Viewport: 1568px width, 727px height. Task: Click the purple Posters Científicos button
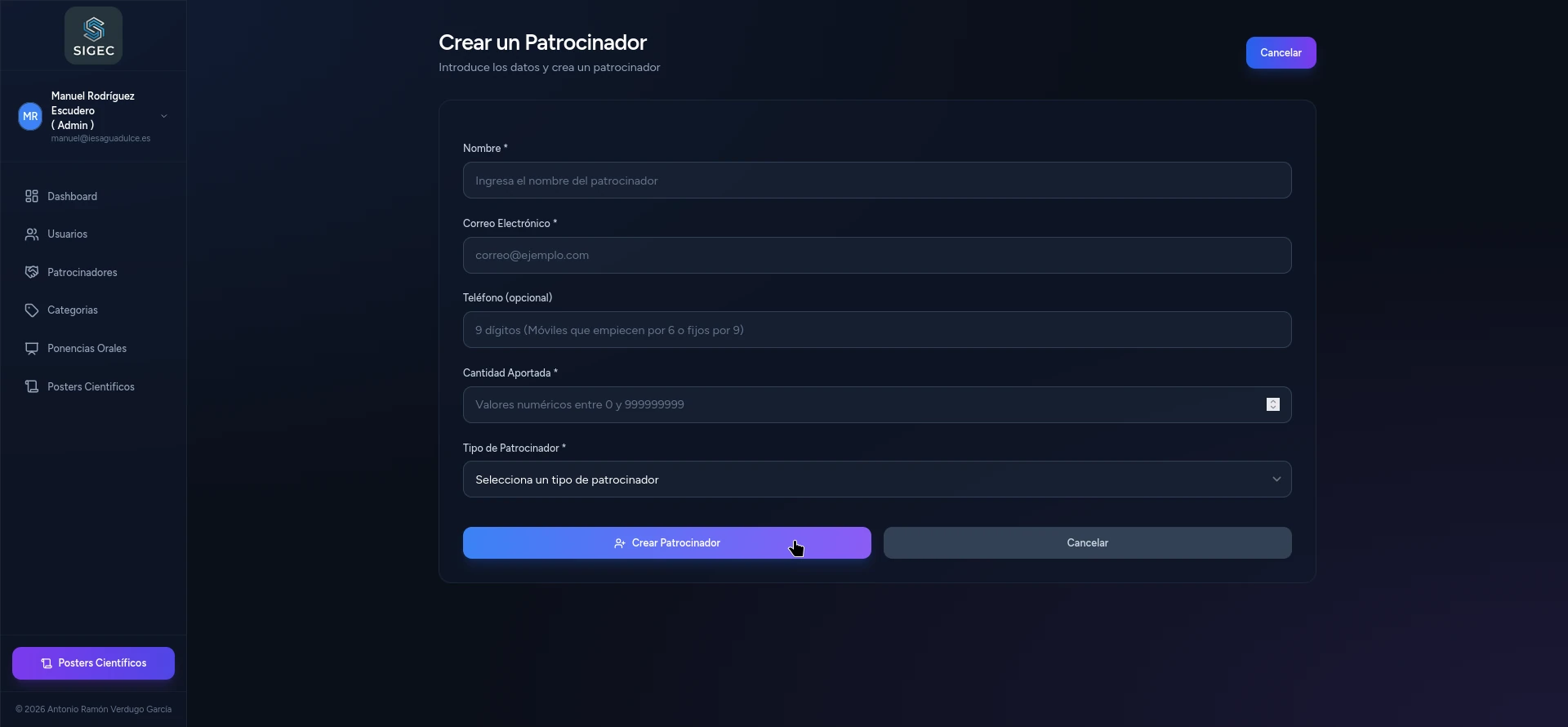93,663
